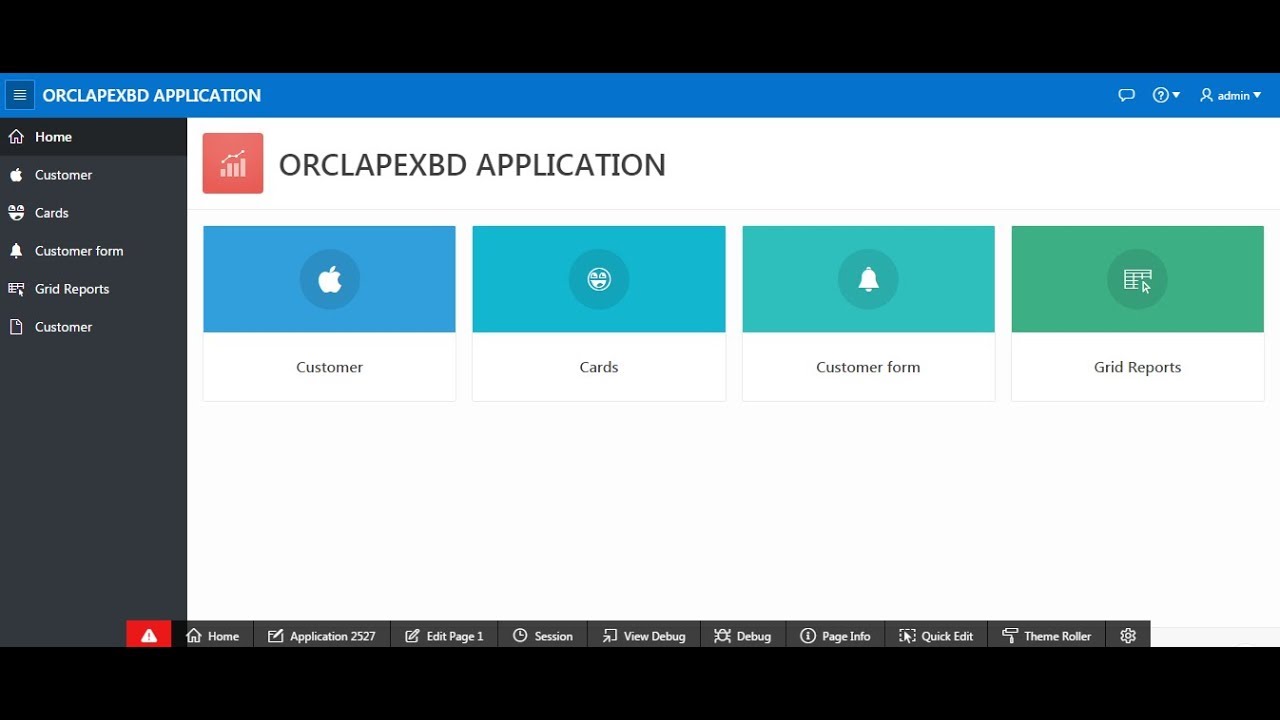Toggle Debug in the developer toolbar

pyautogui.click(x=743, y=636)
